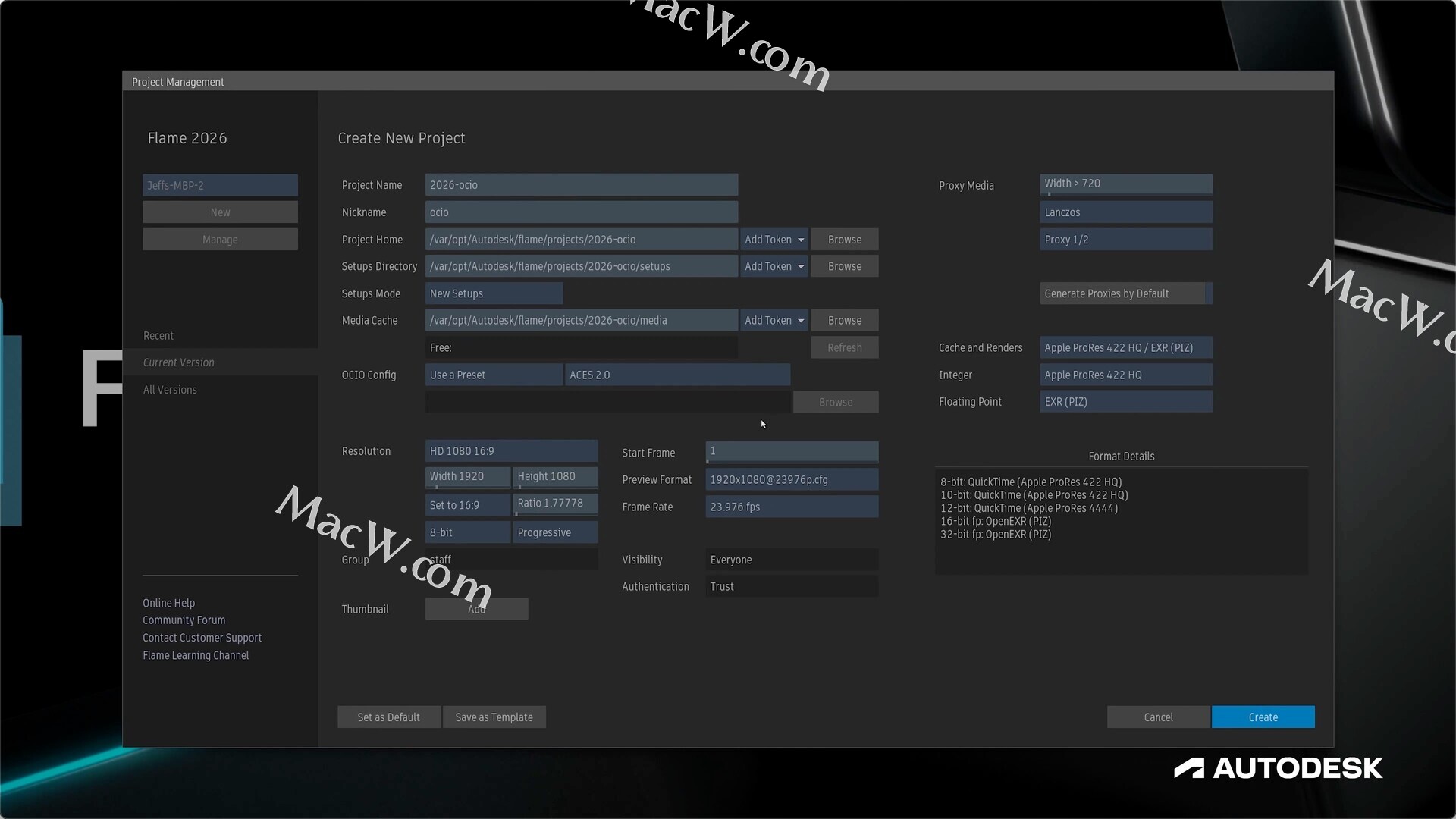Image resolution: width=1456 pixels, height=819 pixels.
Task: Click the Media Cache path field
Action: pyautogui.click(x=581, y=320)
